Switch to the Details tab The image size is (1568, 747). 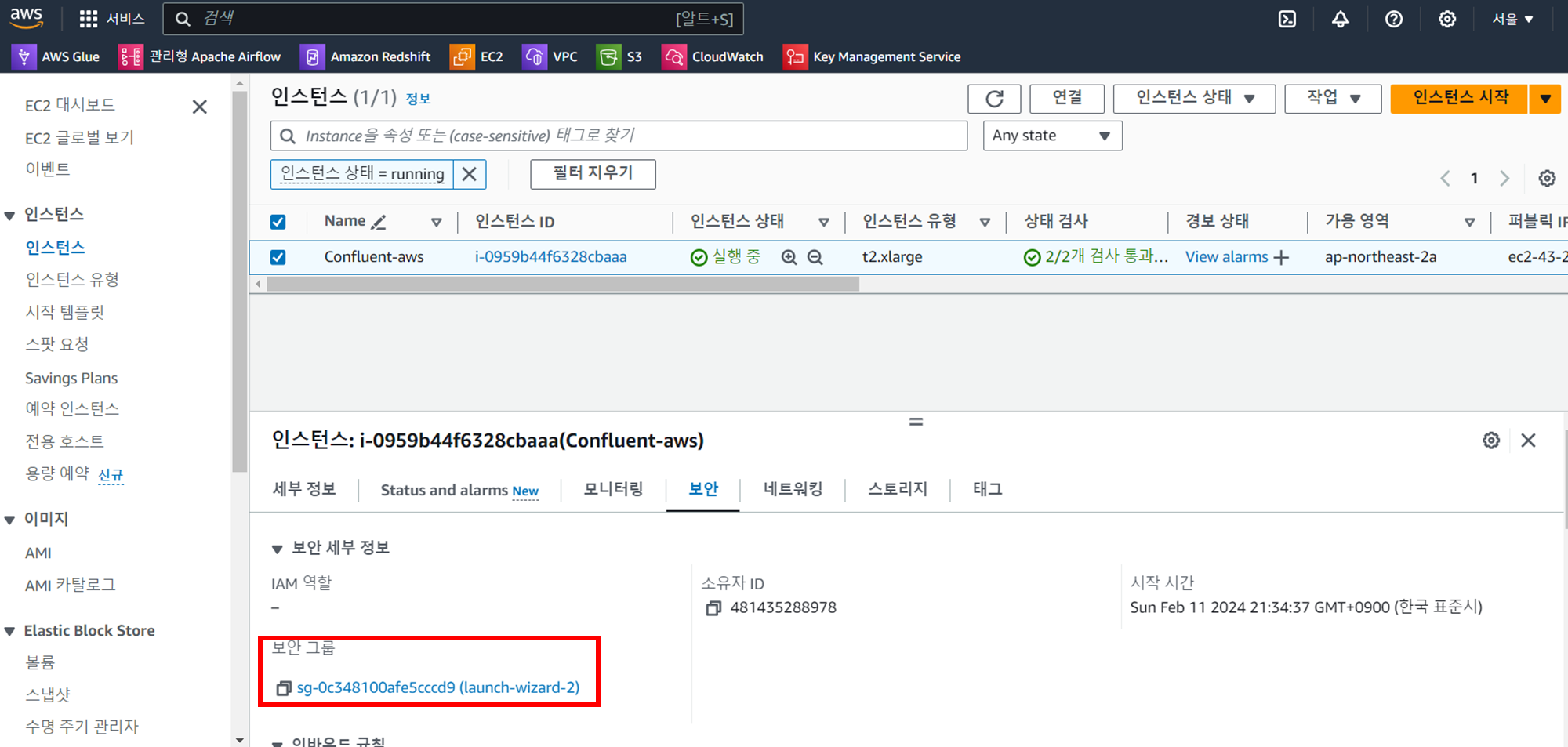[x=304, y=489]
